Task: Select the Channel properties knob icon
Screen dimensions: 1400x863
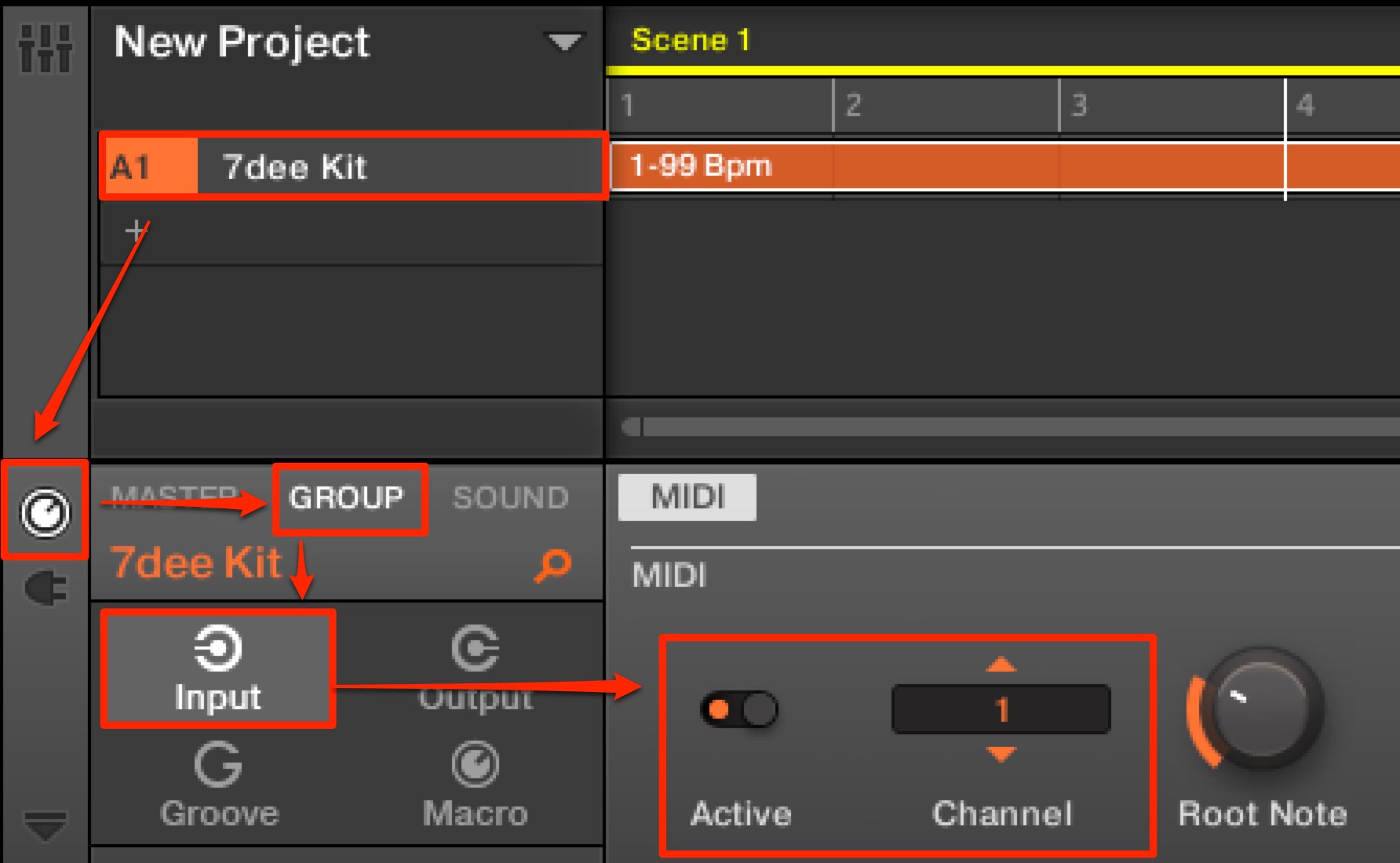Action: coord(45,512)
